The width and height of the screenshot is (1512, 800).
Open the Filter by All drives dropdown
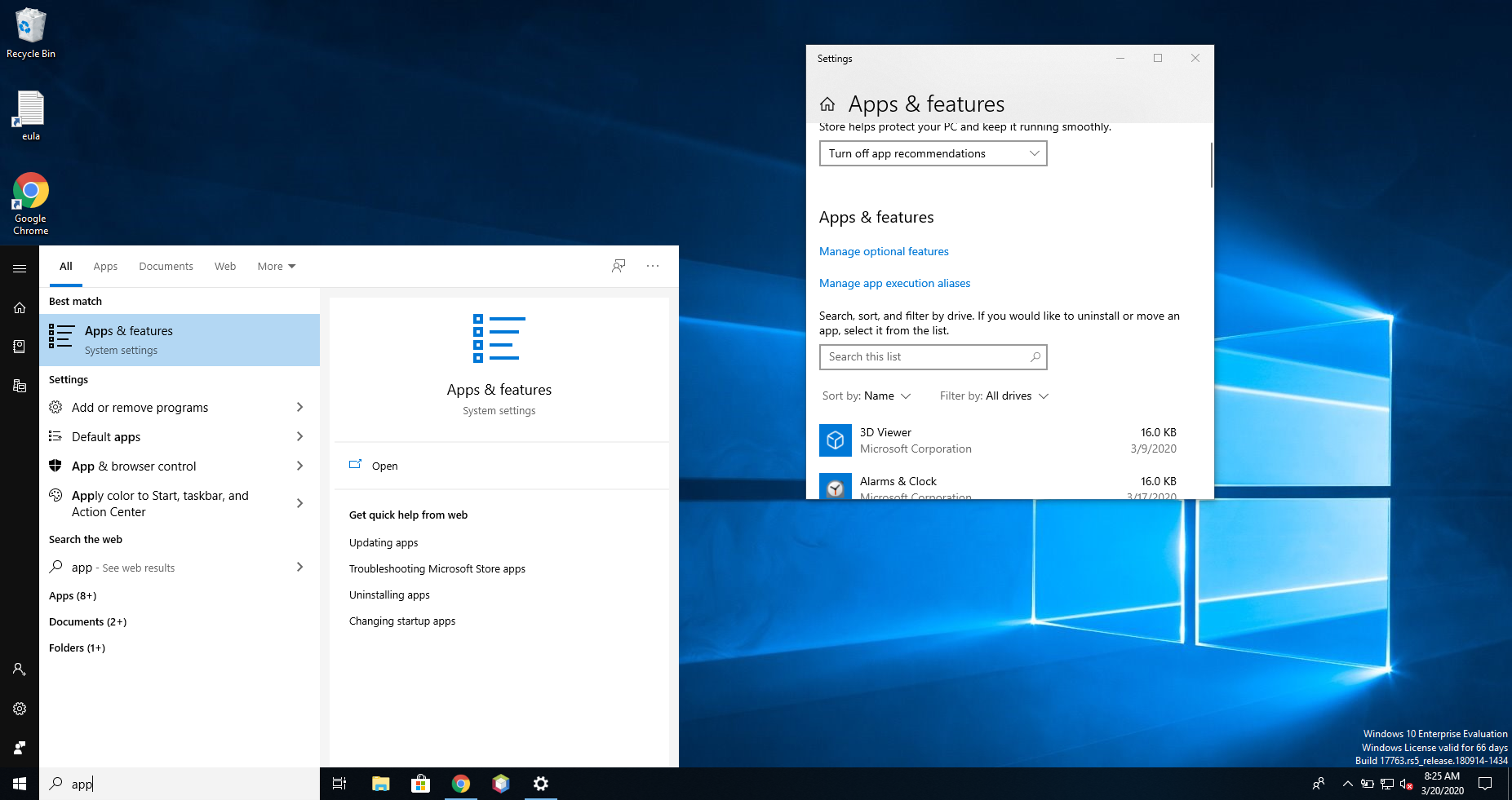[x=994, y=396]
